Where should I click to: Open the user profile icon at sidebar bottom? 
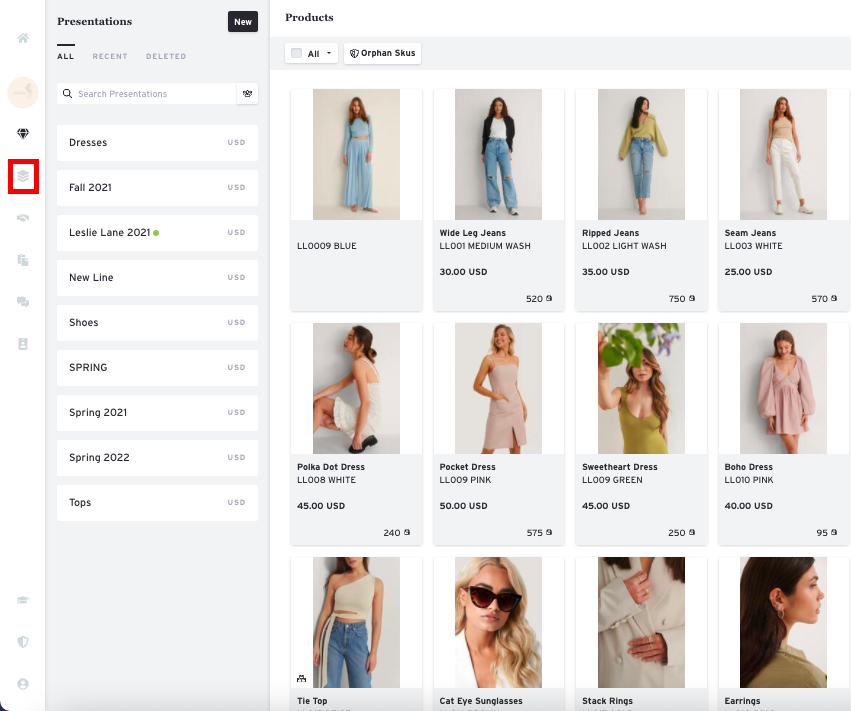[x=22, y=685]
